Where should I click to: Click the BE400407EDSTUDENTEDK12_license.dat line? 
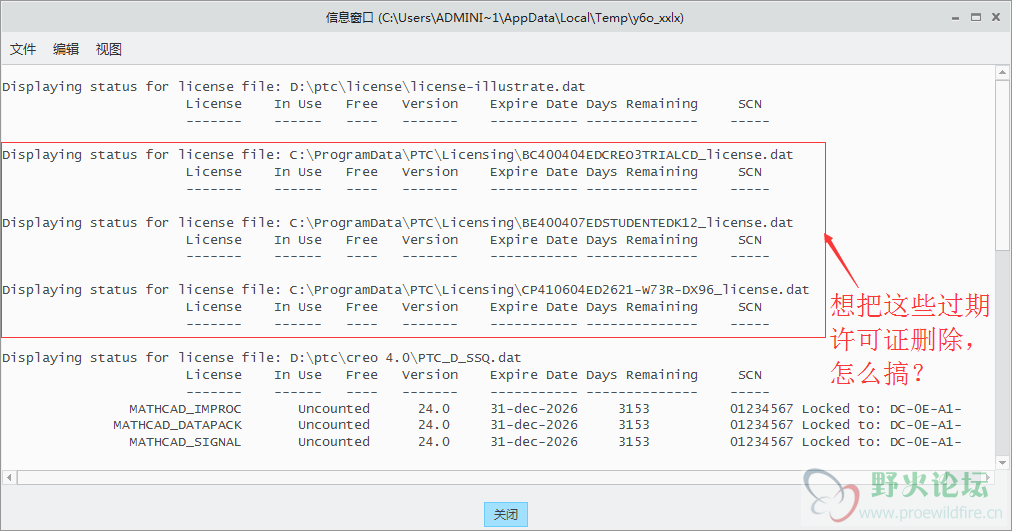tap(398, 223)
